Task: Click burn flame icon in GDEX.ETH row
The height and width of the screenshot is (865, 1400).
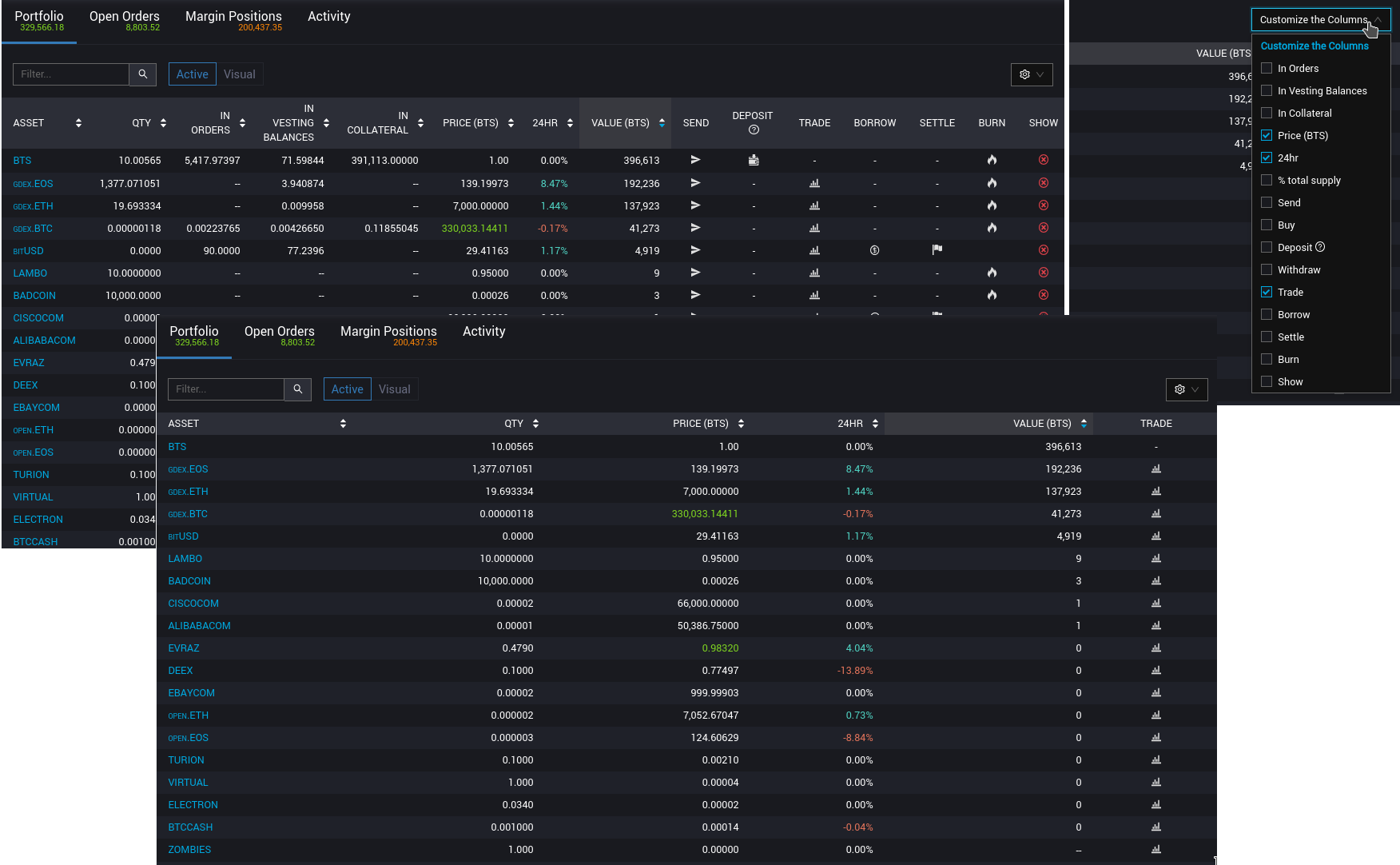Action: point(992,205)
